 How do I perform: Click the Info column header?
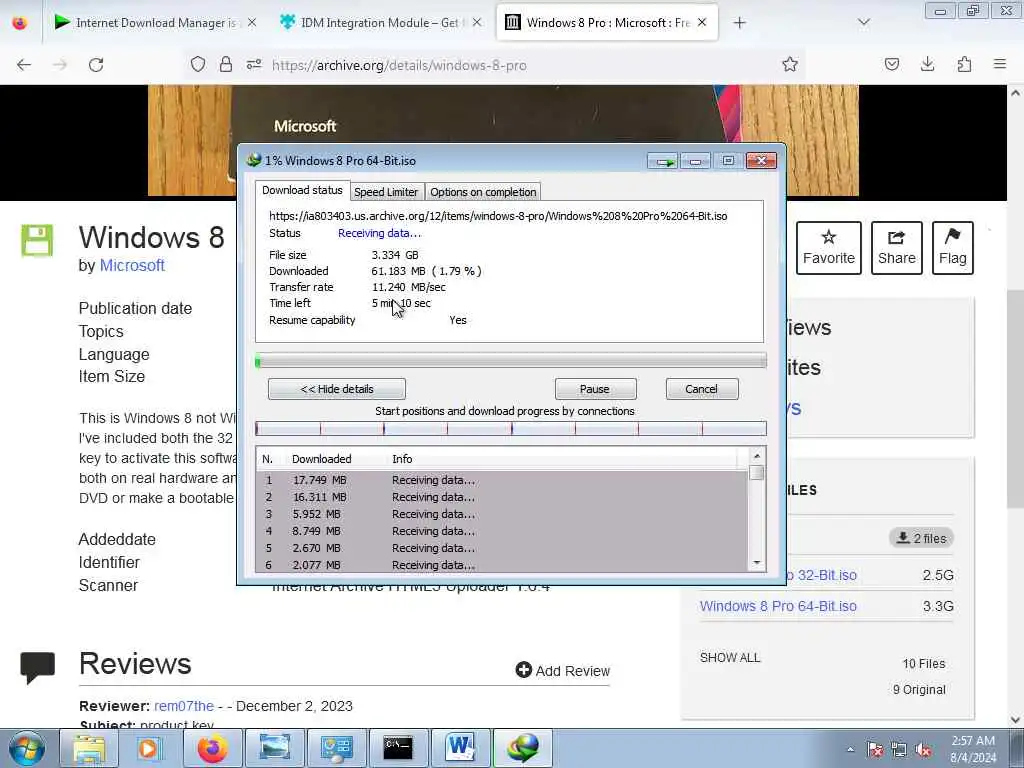coord(402,459)
